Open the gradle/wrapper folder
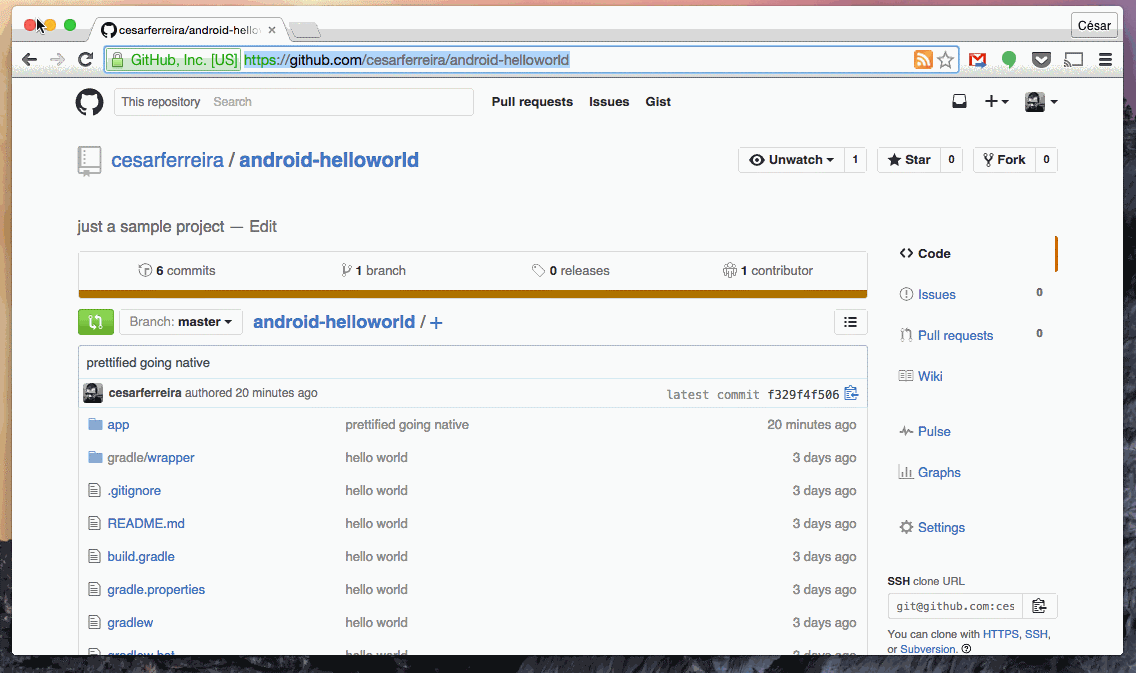Image resolution: width=1136 pixels, height=673 pixels. coord(151,458)
